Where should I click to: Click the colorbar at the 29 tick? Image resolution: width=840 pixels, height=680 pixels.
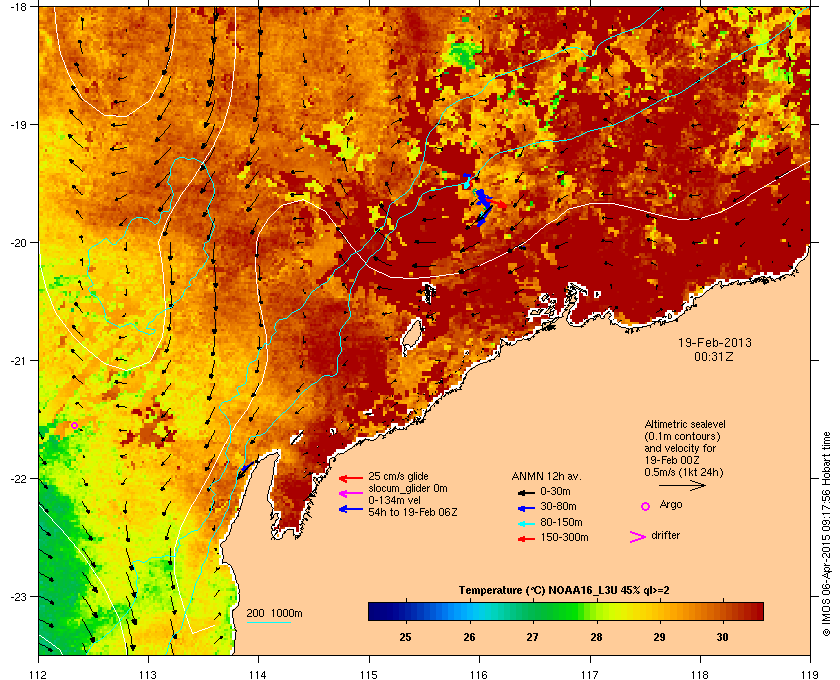coord(659,611)
